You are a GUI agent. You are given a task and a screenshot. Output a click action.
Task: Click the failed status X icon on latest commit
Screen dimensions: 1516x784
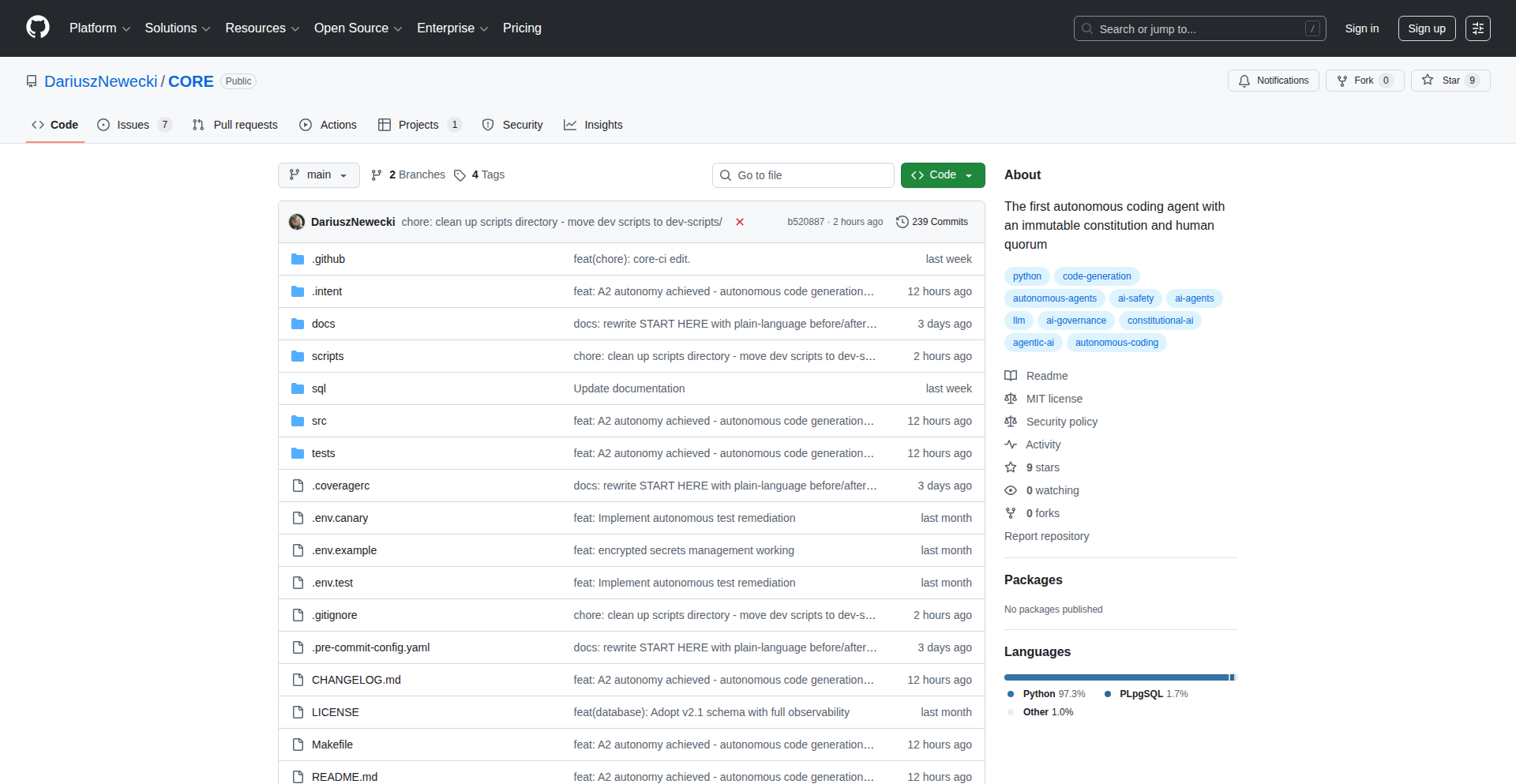pyautogui.click(x=740, y=222)
